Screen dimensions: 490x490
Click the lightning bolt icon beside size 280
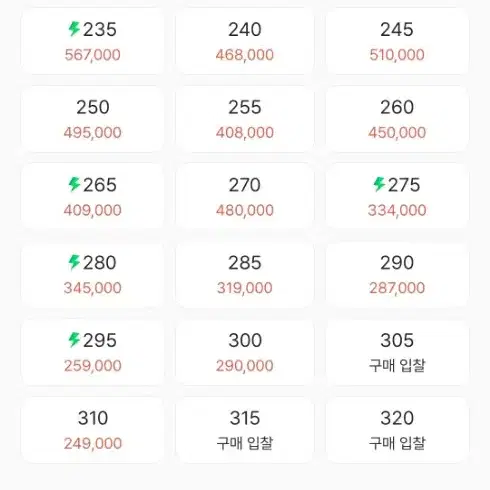(x=74, y=262)
